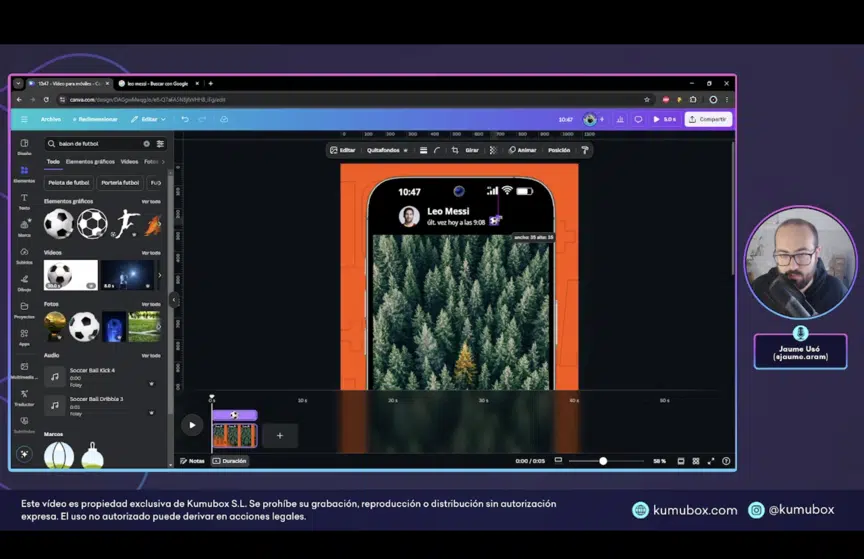864x559 pixels.
Task: See all Fotos results
Action: (x=151, y=304)
